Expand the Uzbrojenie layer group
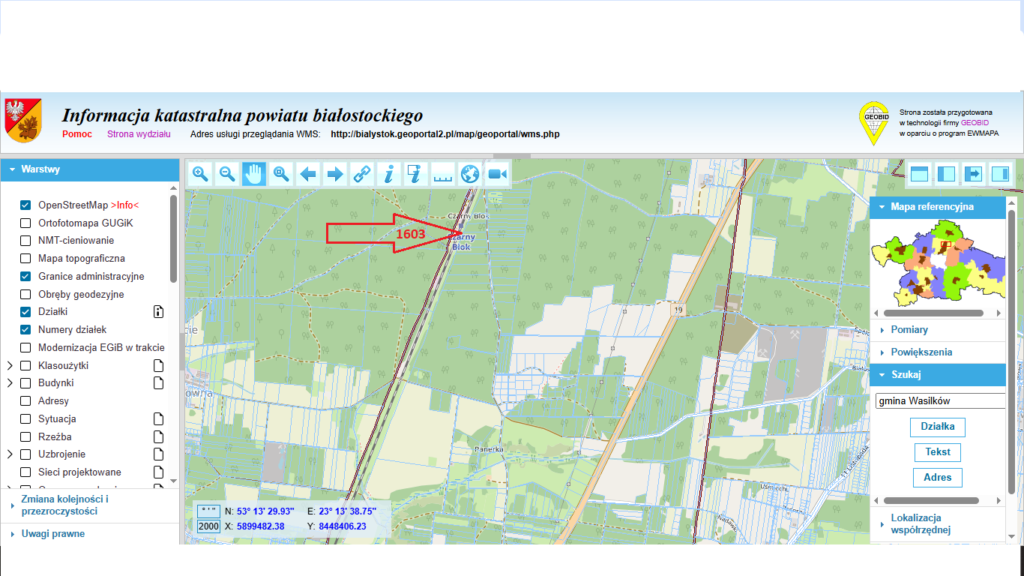Screen dimensions: 1024x576 tap(10, 454)
